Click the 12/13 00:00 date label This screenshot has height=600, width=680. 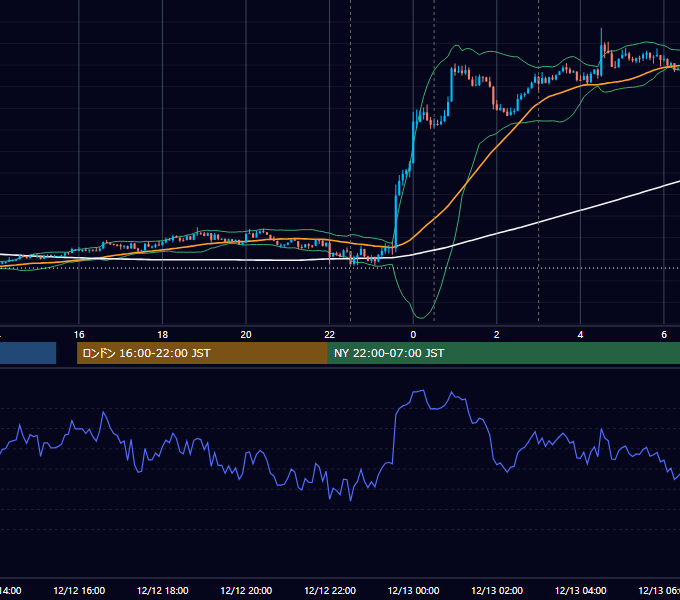tap(413, 590)
